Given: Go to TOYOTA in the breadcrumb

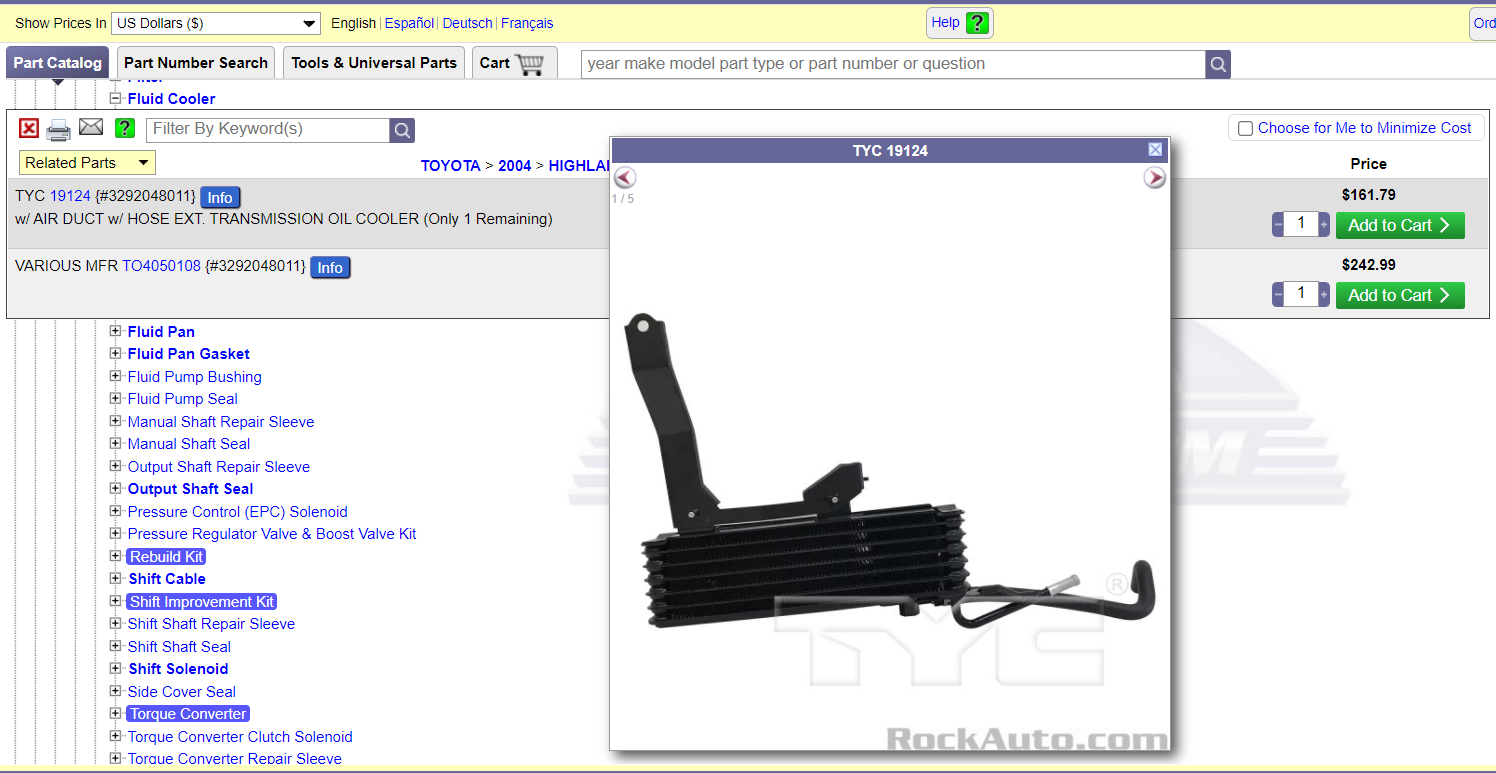Looking at the screenshot, I should (x=450, y=166).
